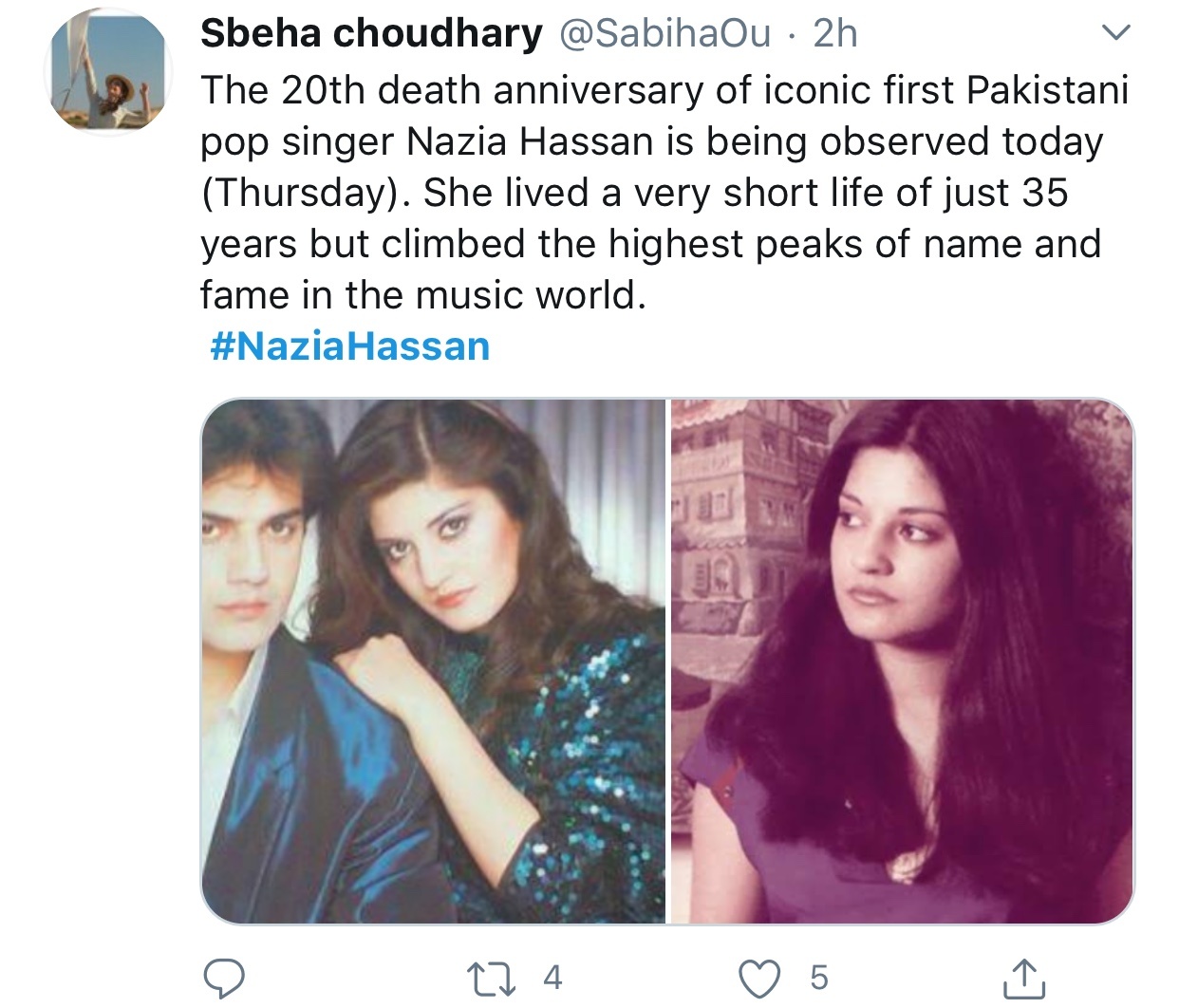Open the Sbeha choudhary display name
The image size is (1179, 1008).
coord(371,33)
